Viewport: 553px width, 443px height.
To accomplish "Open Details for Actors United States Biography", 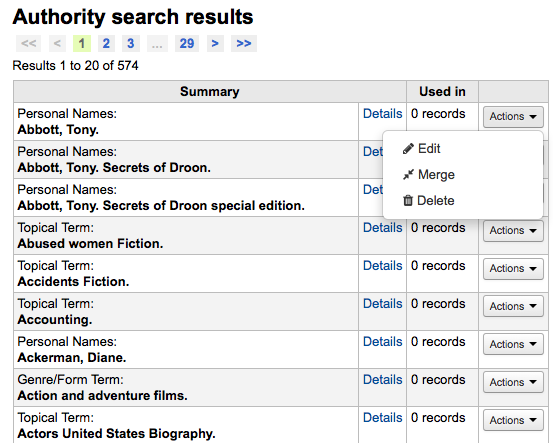I will (x=383, y=418).
